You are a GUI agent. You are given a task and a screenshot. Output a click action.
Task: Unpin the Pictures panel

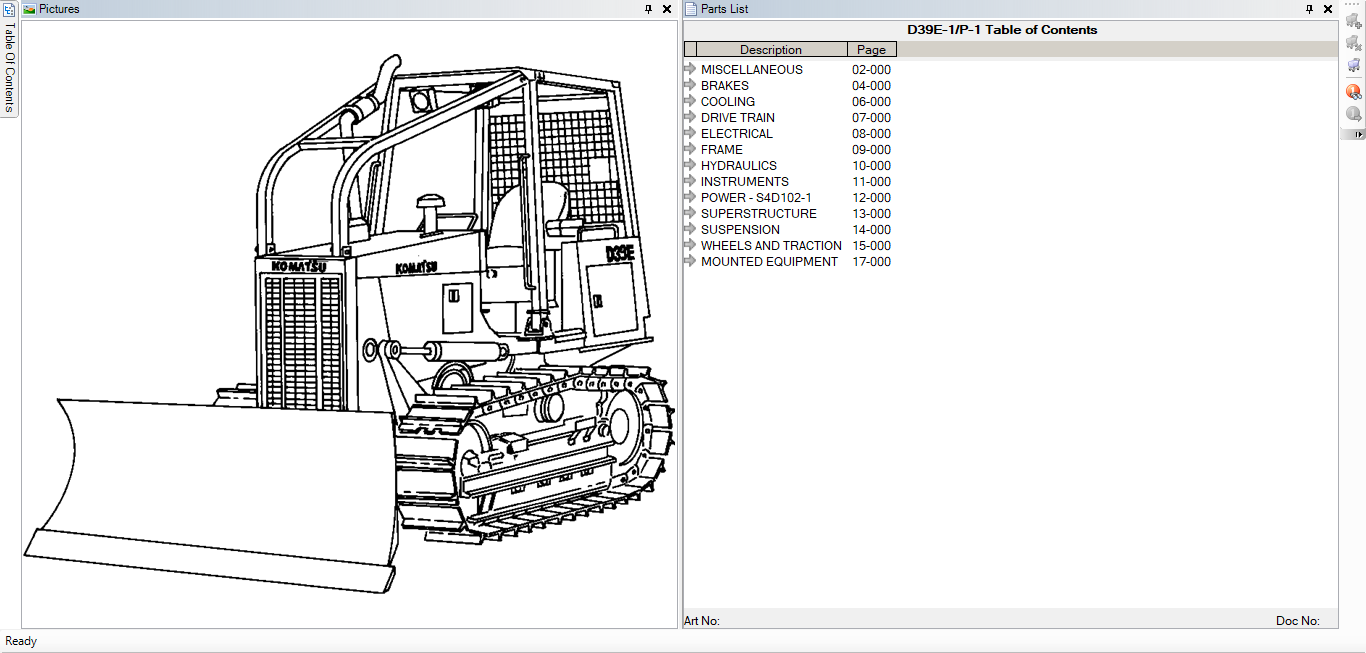647,8
